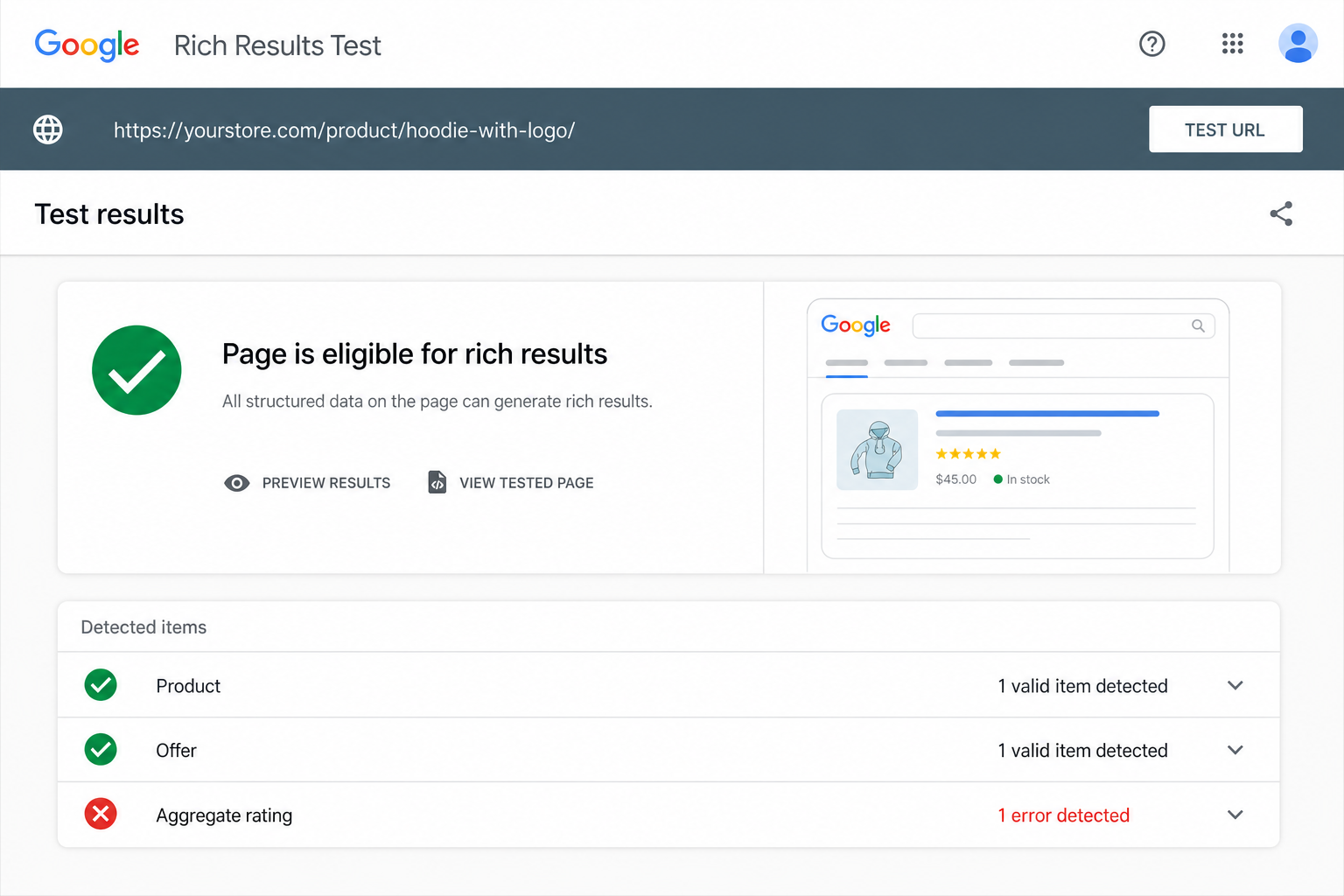The height and width of the screenshot is (896, 1344).
Task: Expand the Product row chevron
Action: [x=1235, y=685]
